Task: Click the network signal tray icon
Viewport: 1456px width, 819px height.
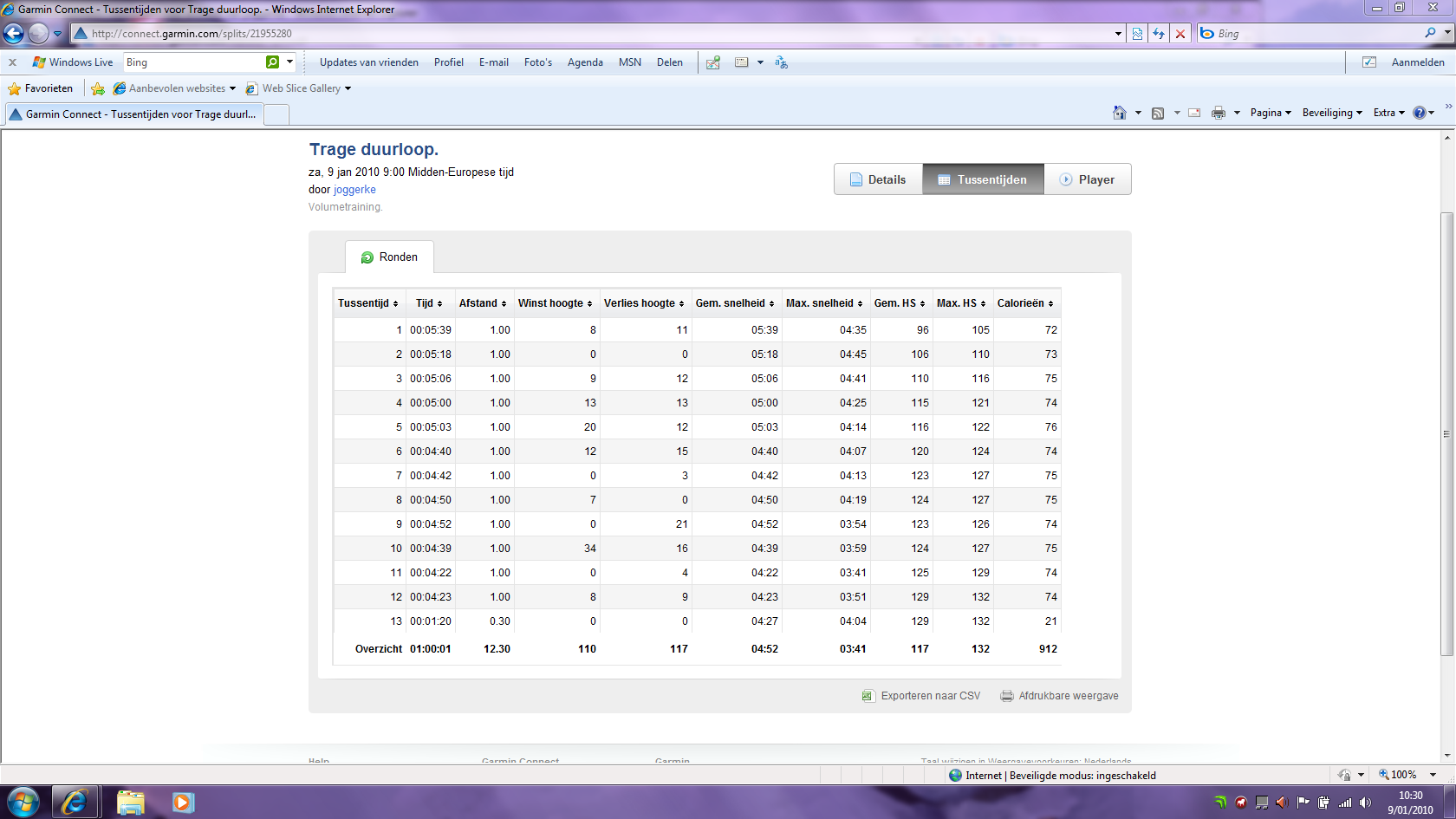Action: coord(1345,803)
